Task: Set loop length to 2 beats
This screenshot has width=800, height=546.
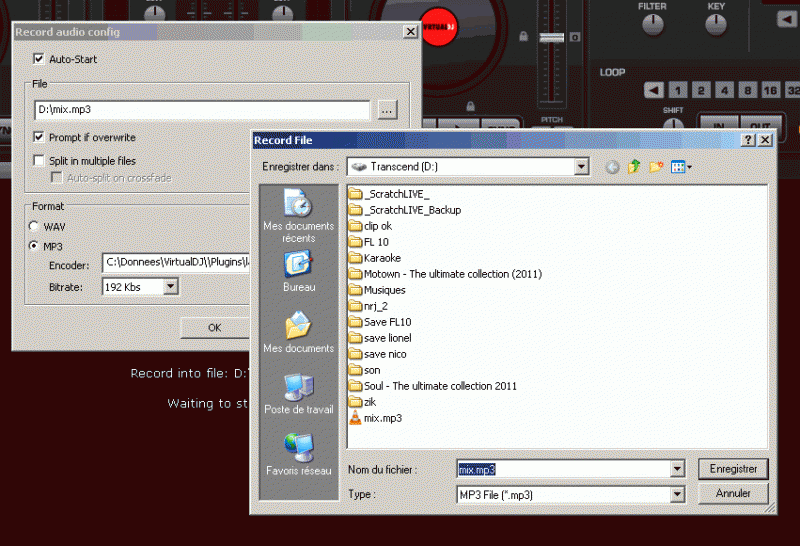Action: point(701,90)
